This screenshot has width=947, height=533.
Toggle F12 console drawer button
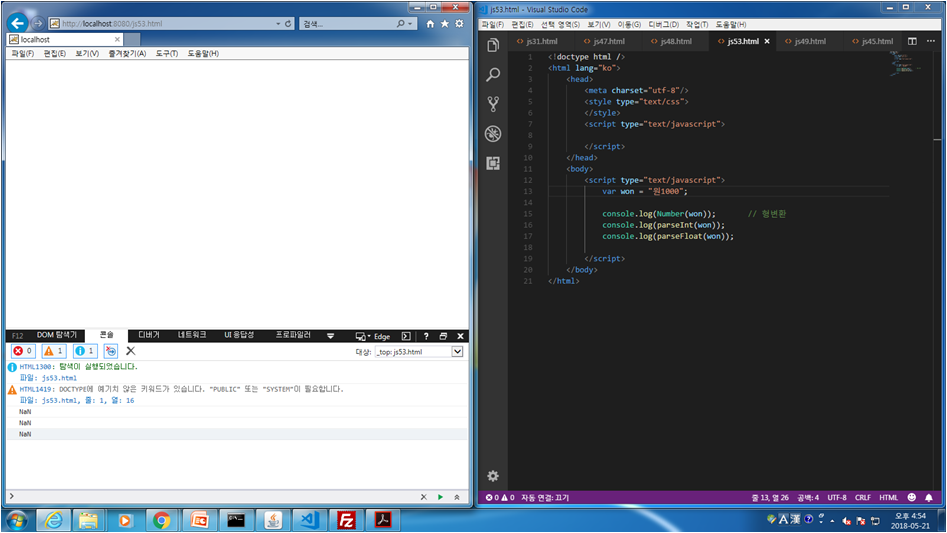pos(406,336)
